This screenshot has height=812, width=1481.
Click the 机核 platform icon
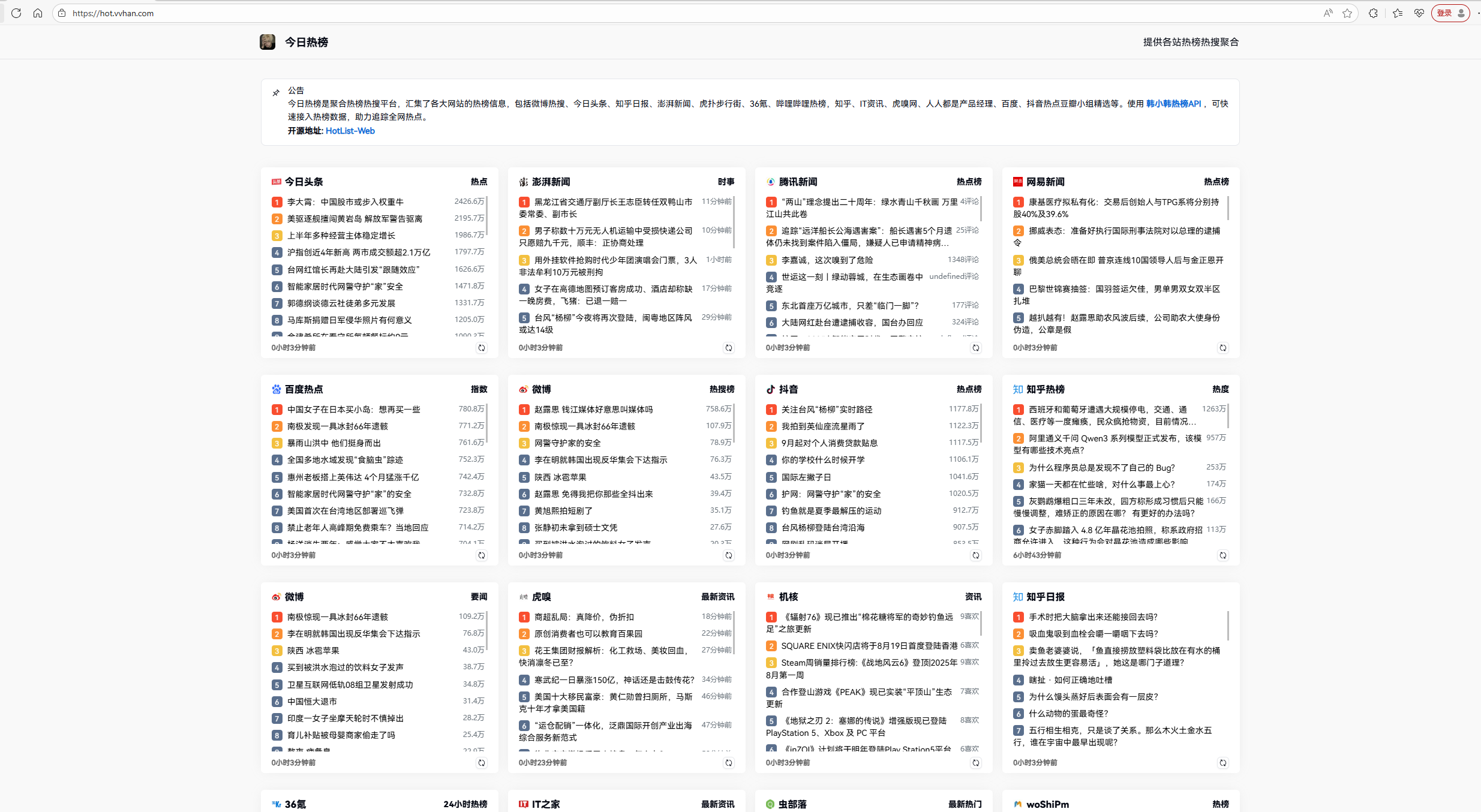pyautogui.click(x=771, y=597)
